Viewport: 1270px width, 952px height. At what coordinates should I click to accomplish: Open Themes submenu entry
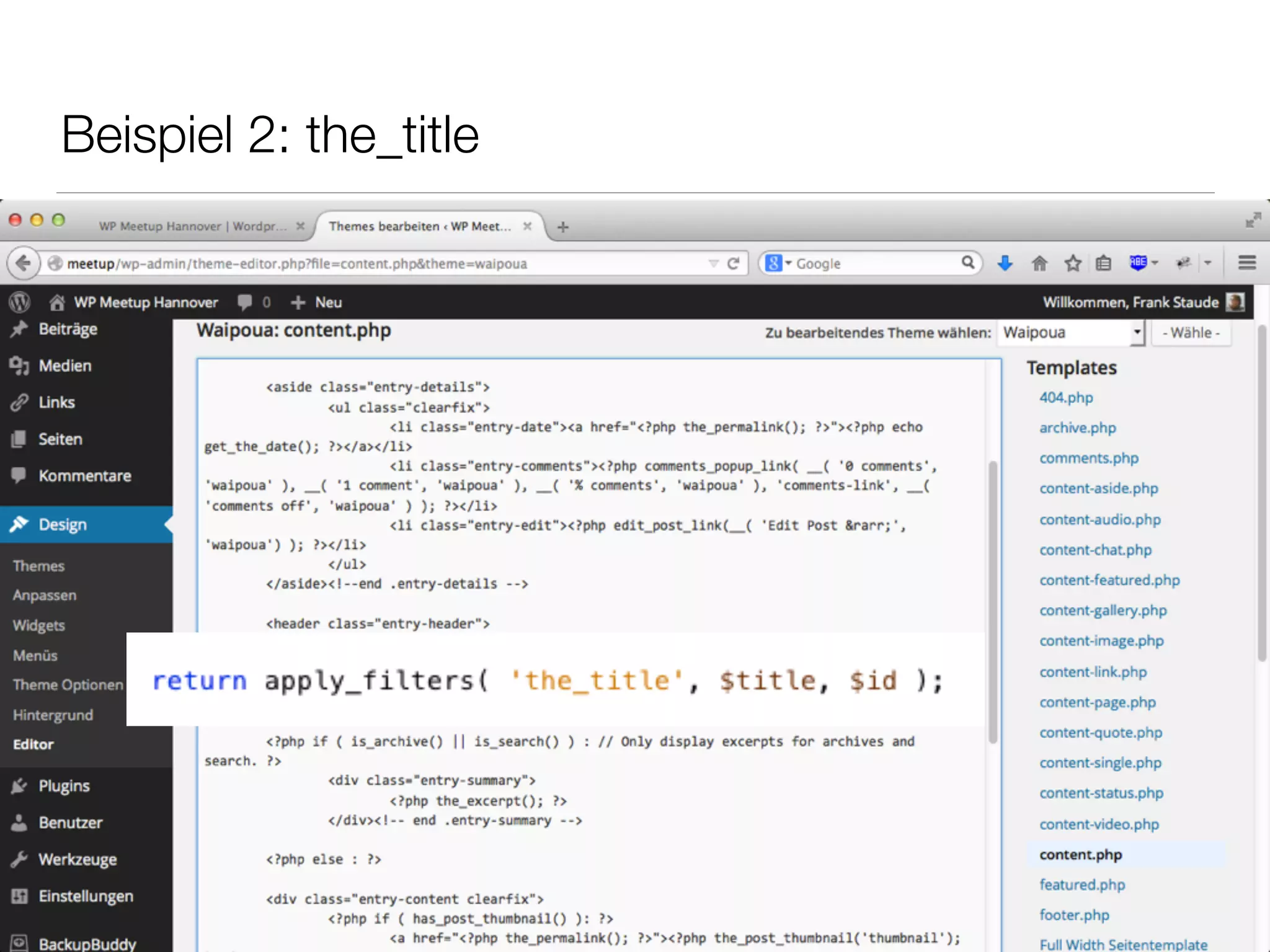[x=38, y=566]
